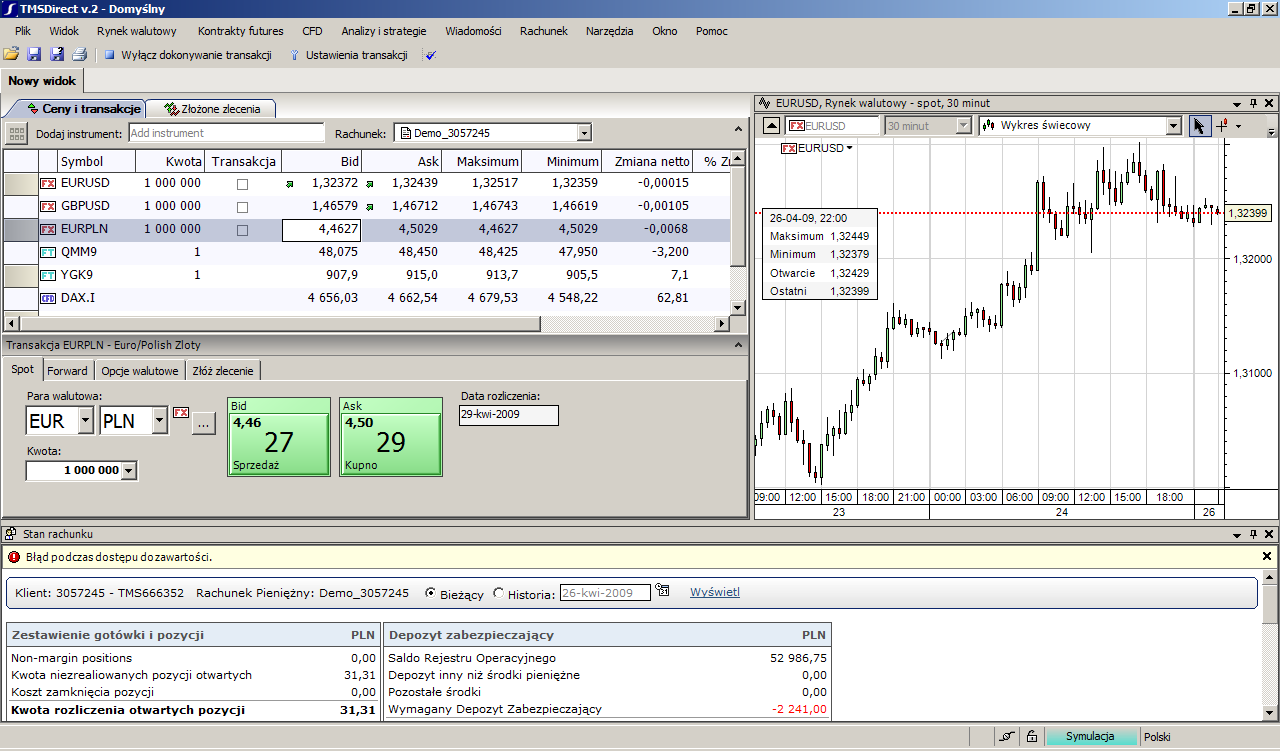This screenshot has width=1280, height=751.
Task: Click the FX icon beside the PLN currency box
Action: [x=181, y=413]
